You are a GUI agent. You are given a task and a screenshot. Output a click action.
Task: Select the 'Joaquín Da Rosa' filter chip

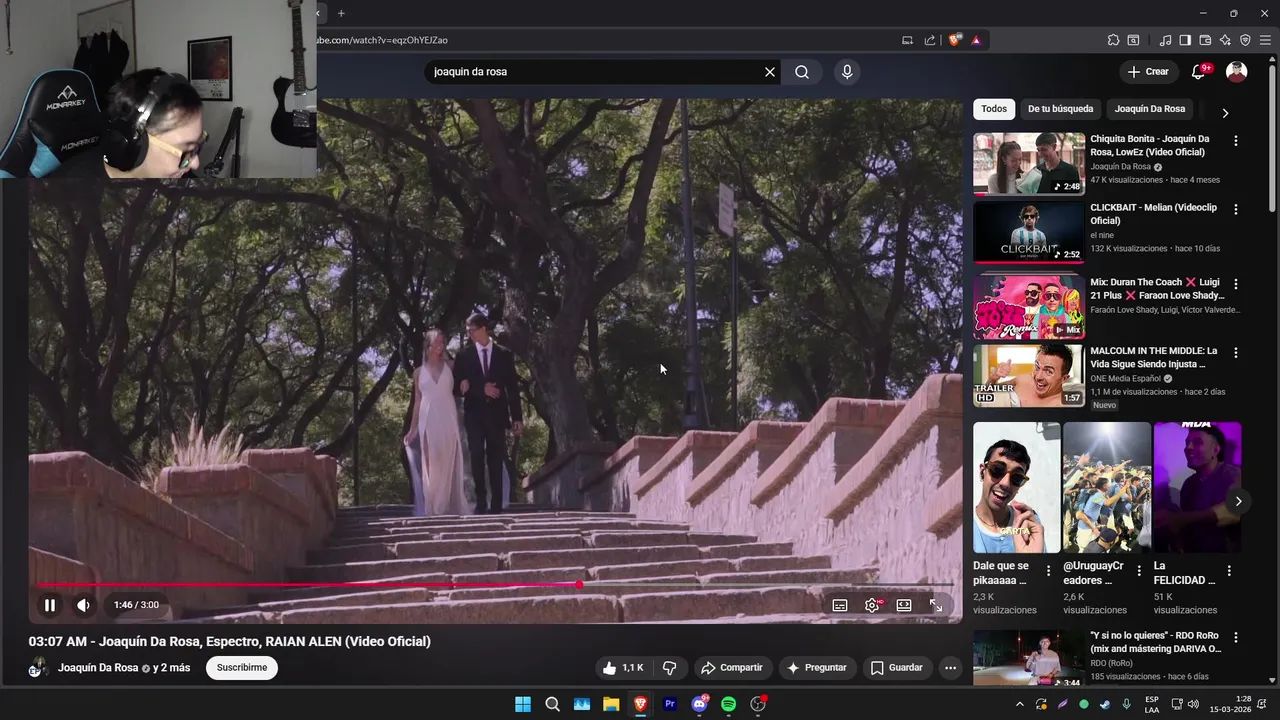click(x=1150, y=109)
